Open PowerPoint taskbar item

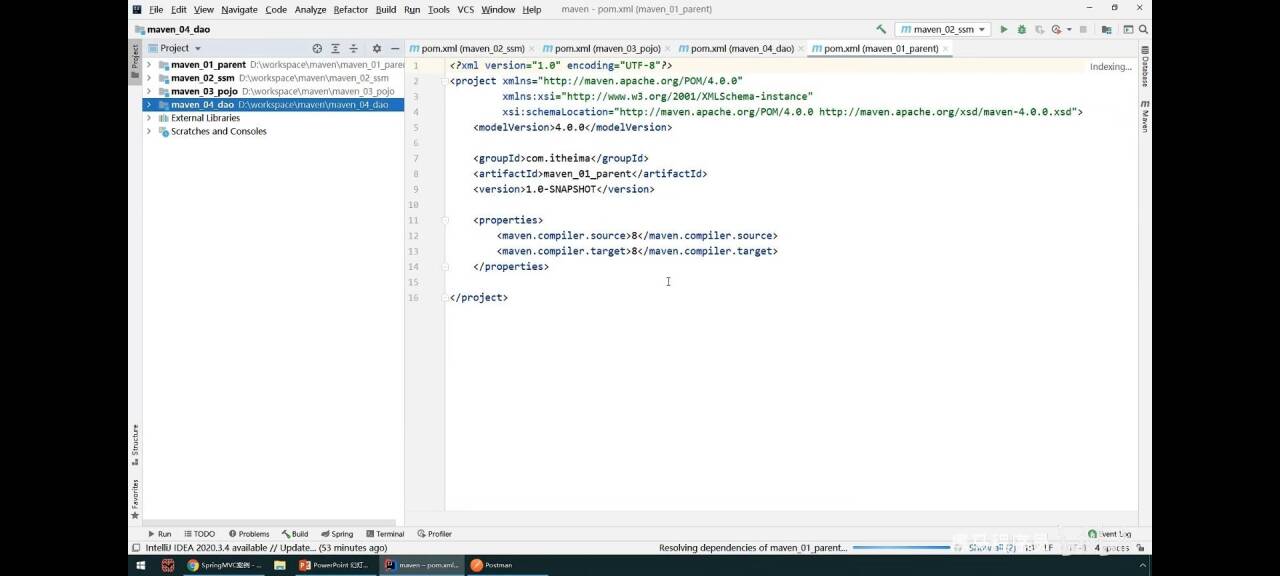pyautogui.click(x=336, y=565)
